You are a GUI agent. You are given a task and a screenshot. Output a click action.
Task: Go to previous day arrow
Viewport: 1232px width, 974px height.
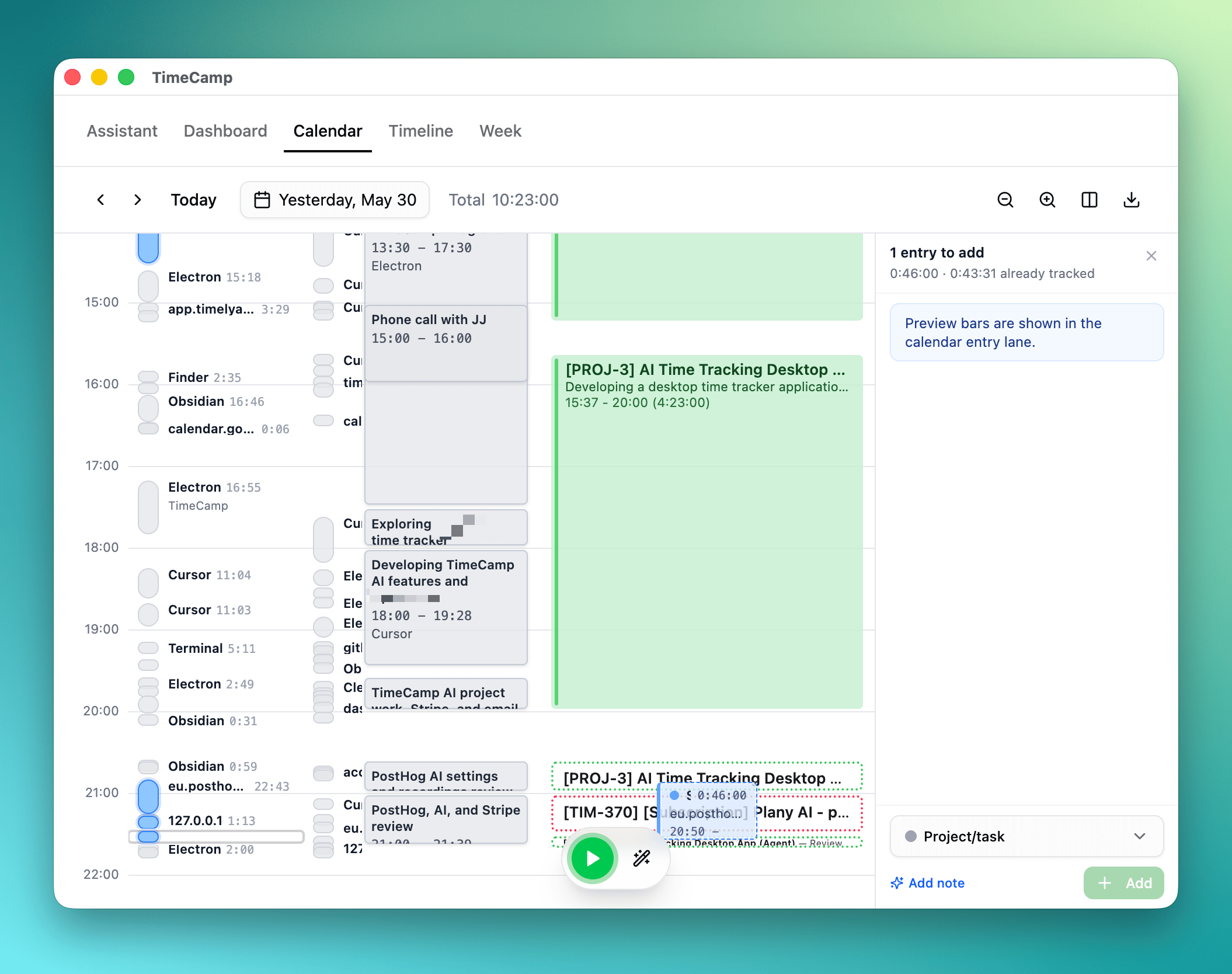point(100,200)
